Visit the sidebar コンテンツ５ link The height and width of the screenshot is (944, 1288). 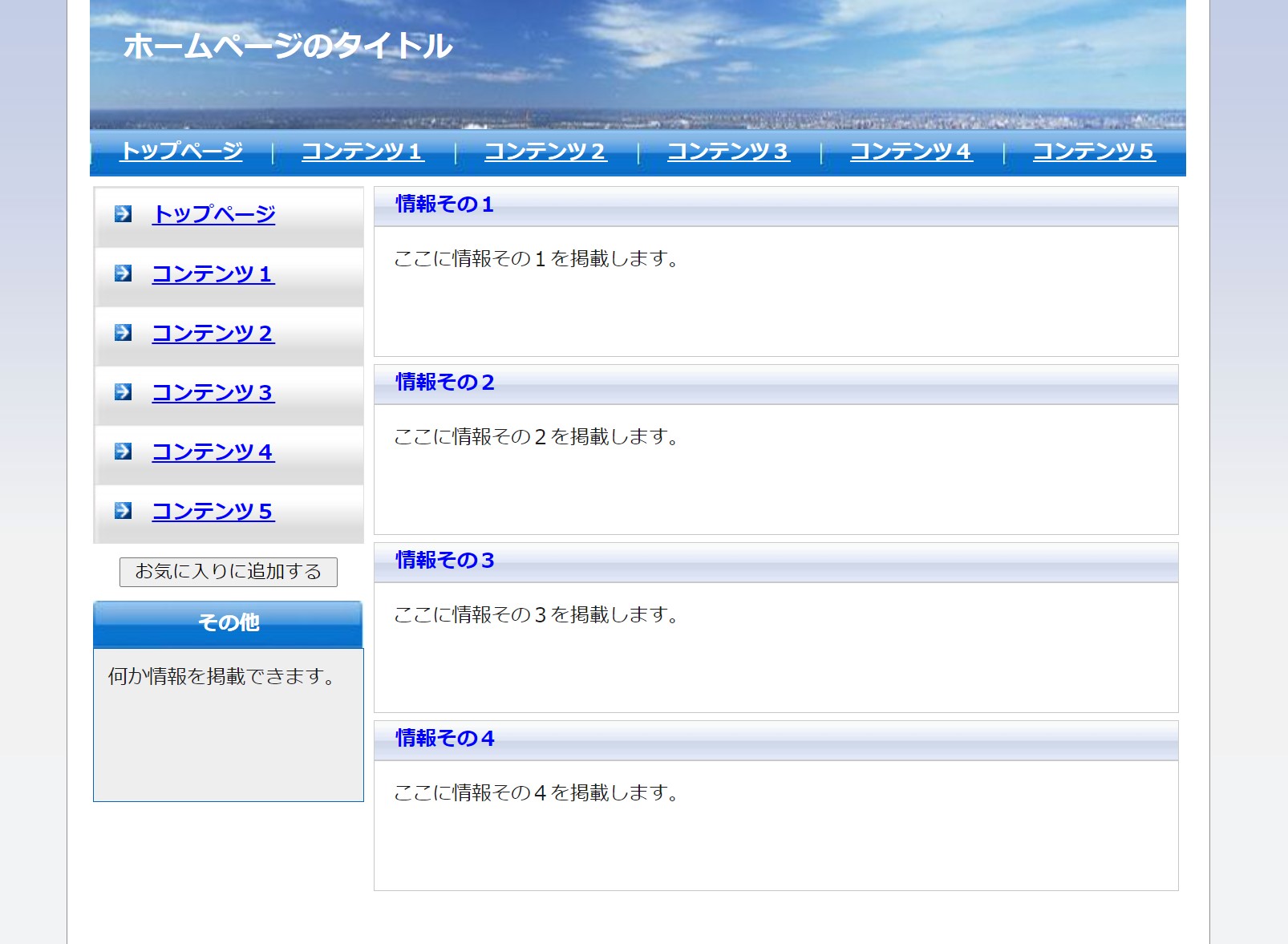coord(213,511)
